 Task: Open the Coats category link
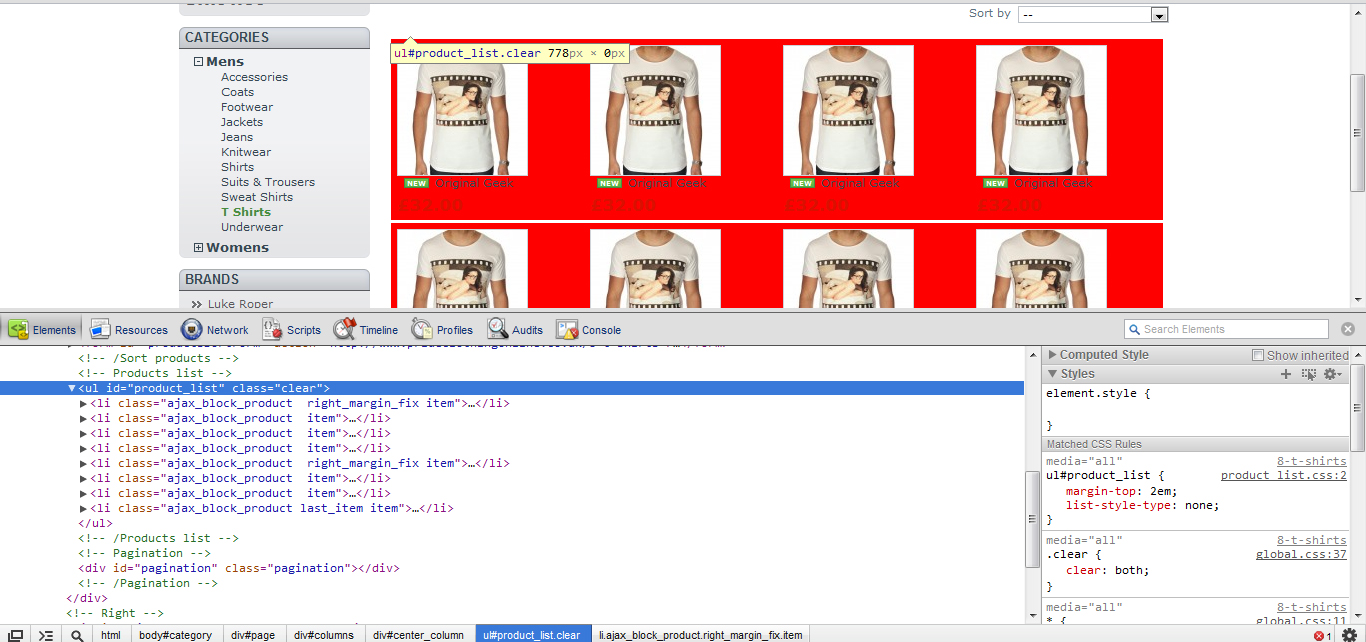click(238, 92)
